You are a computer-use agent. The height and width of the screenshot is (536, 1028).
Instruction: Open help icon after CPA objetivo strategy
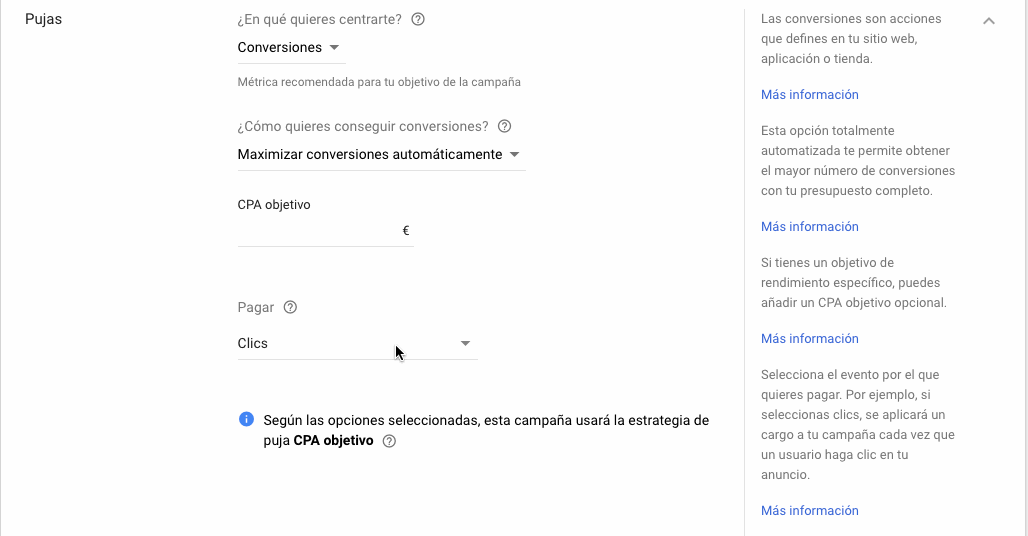point(389,441)
